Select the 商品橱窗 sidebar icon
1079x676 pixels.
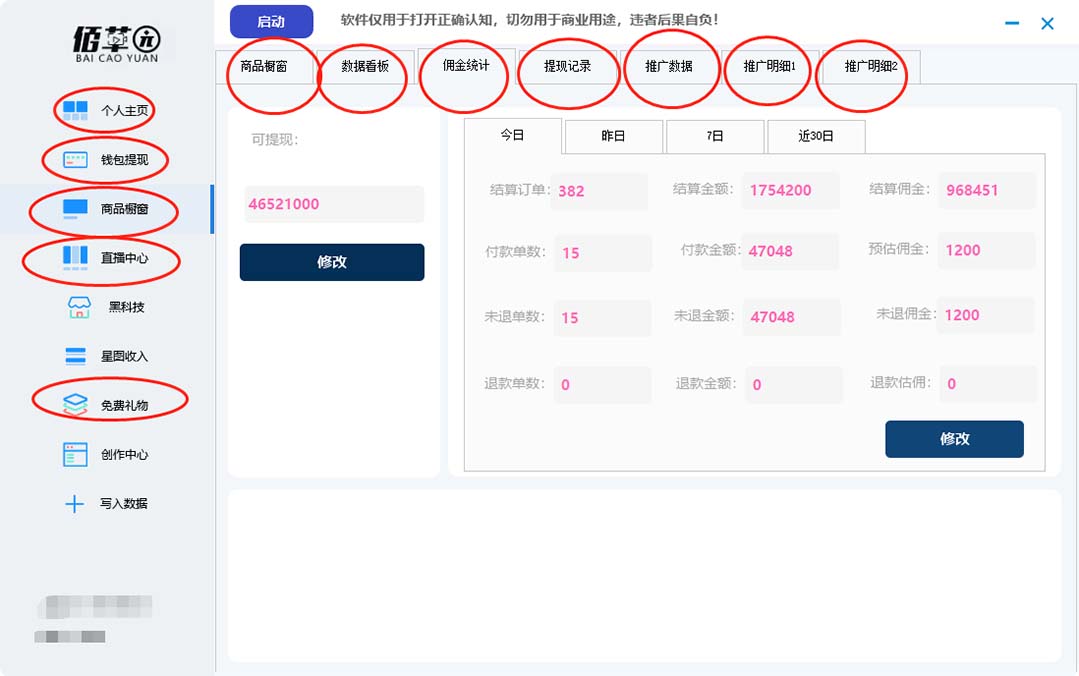pyautogui.click(x=76, y=209)
